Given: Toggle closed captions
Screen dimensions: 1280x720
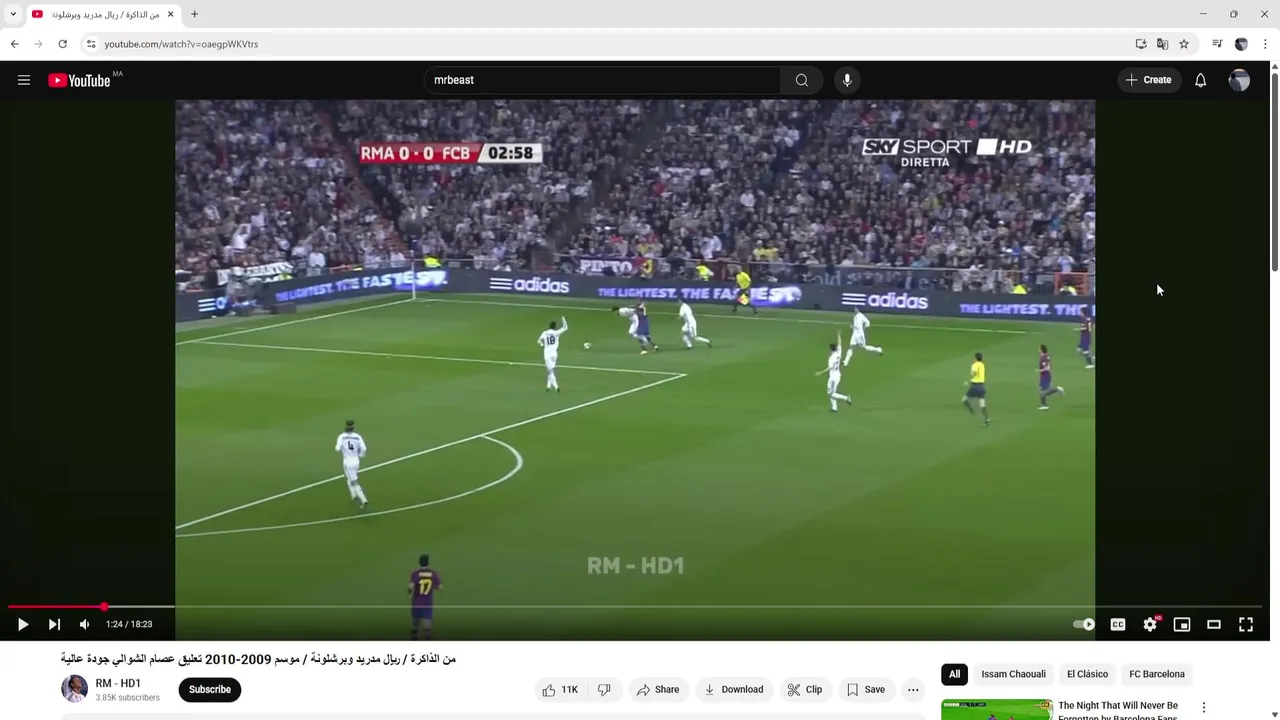Looking at the screenshot, I should point(1118,624).
